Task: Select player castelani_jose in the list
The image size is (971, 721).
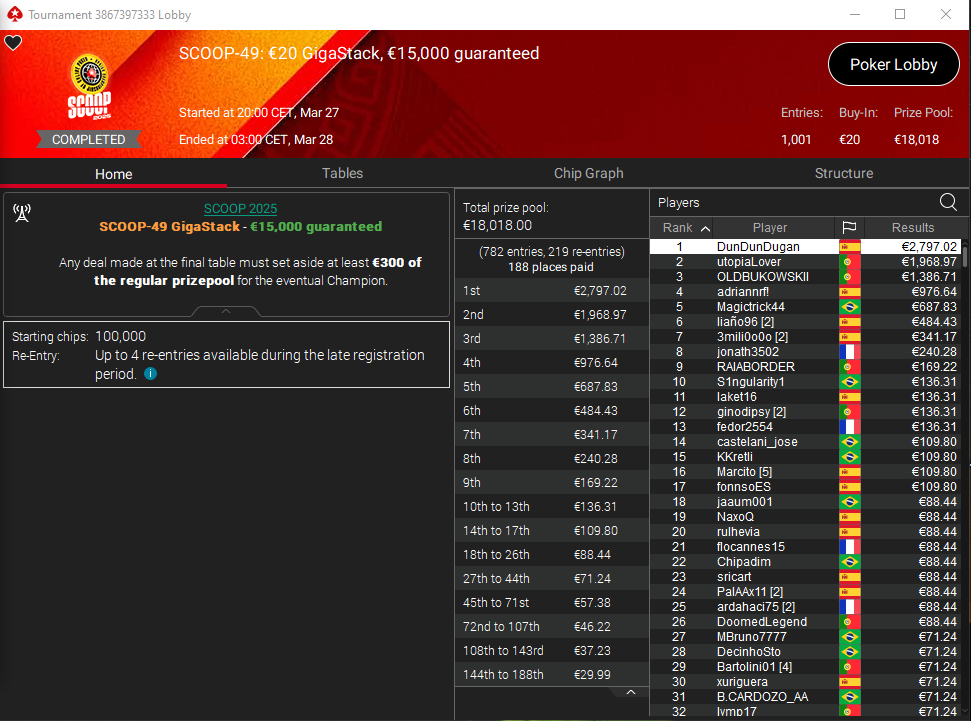Action: (805, 442)
